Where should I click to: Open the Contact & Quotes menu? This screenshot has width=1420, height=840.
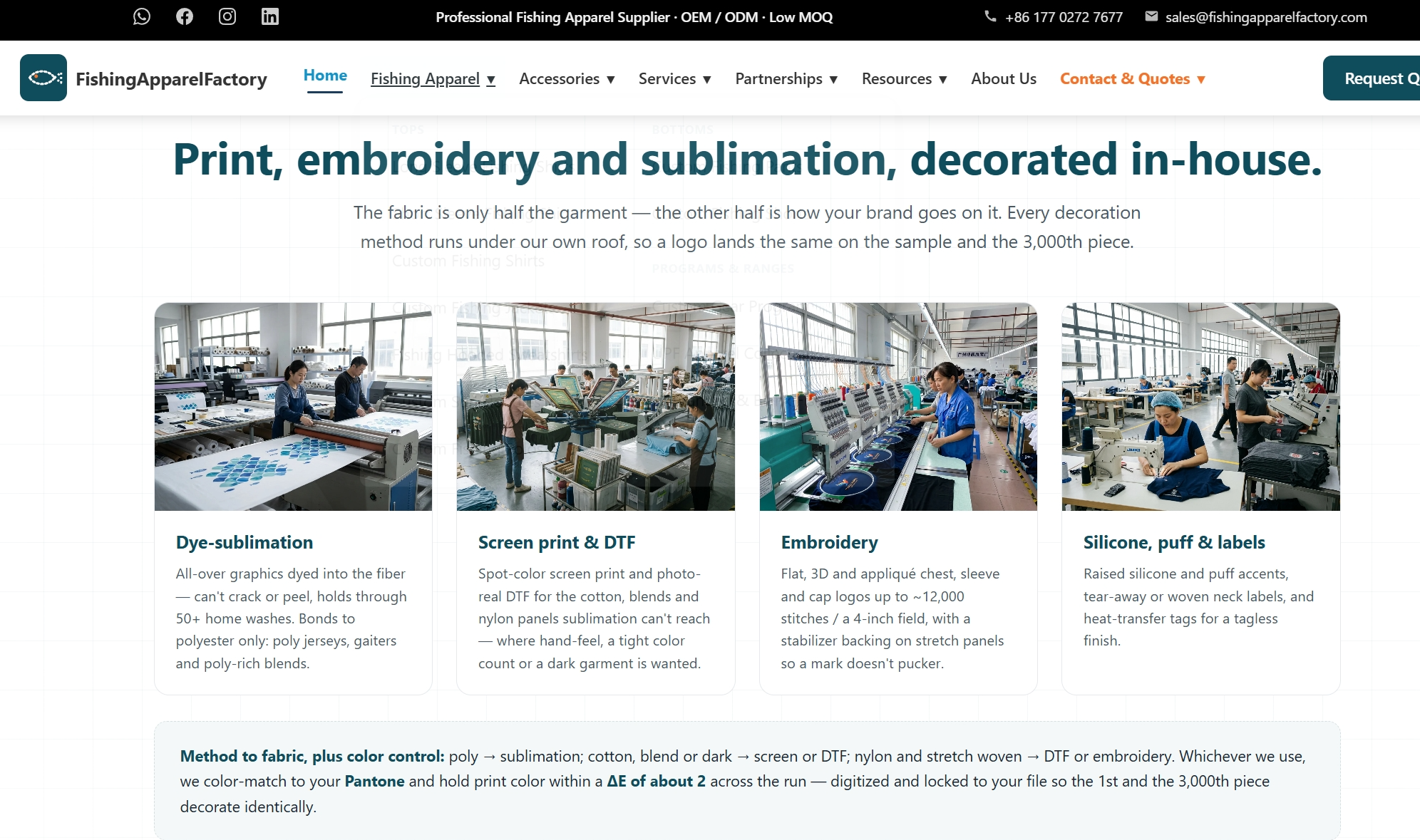(1132, 79)
